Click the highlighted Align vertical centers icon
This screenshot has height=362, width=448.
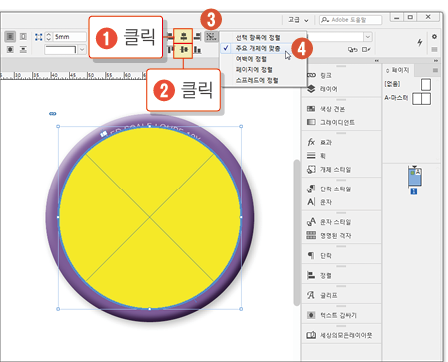pos(183,50)
